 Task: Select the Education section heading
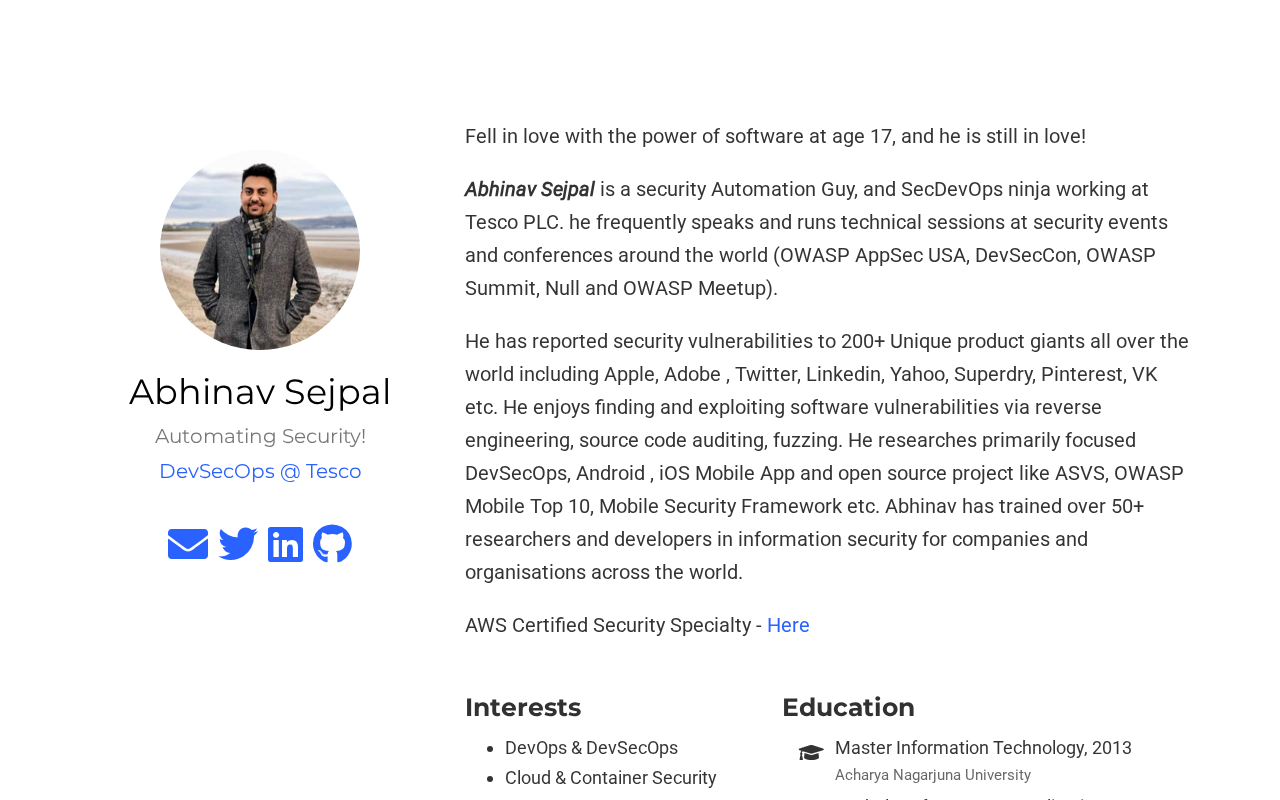click(848, 707)
